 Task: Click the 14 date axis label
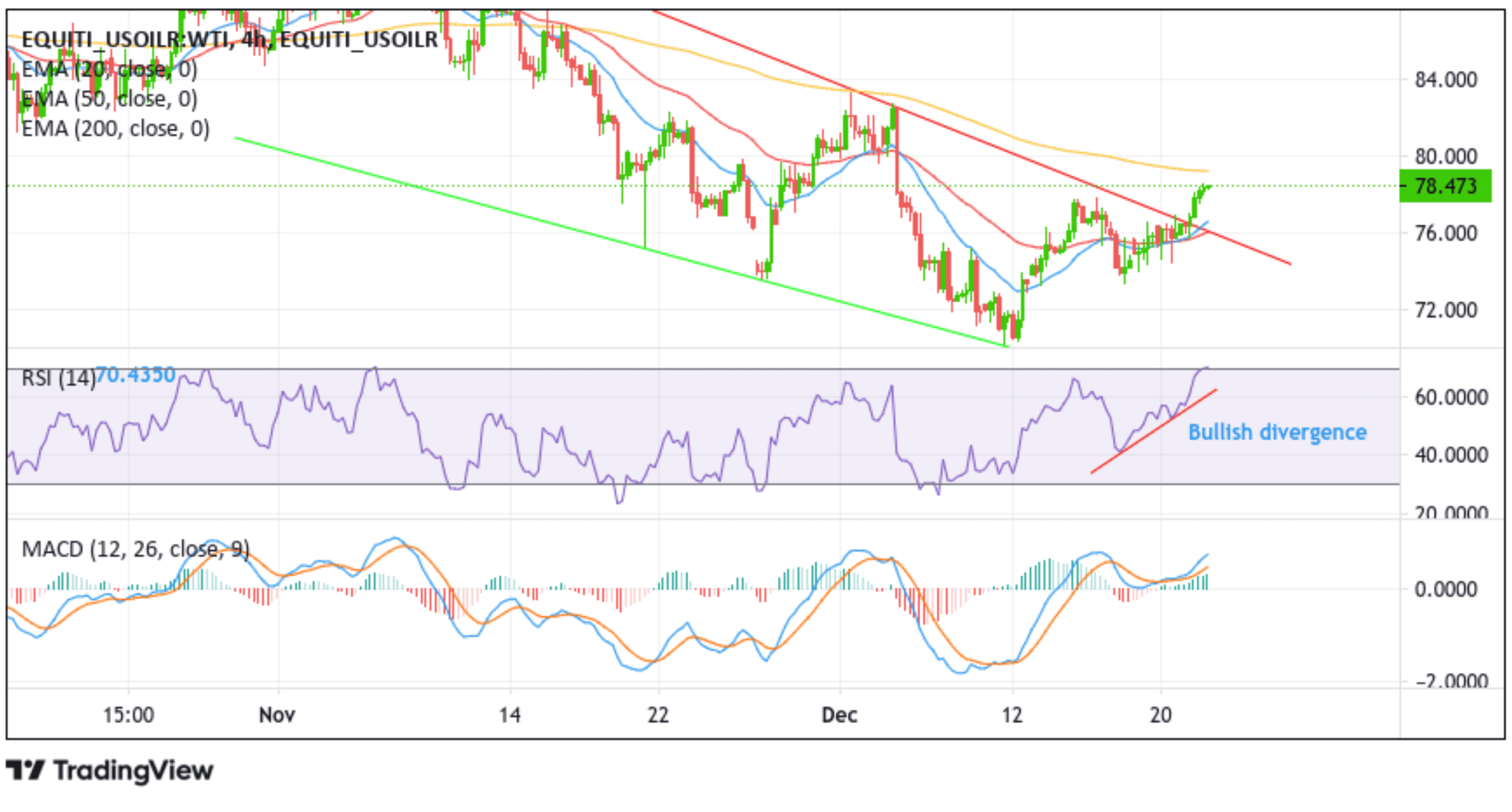pos(510,715)
